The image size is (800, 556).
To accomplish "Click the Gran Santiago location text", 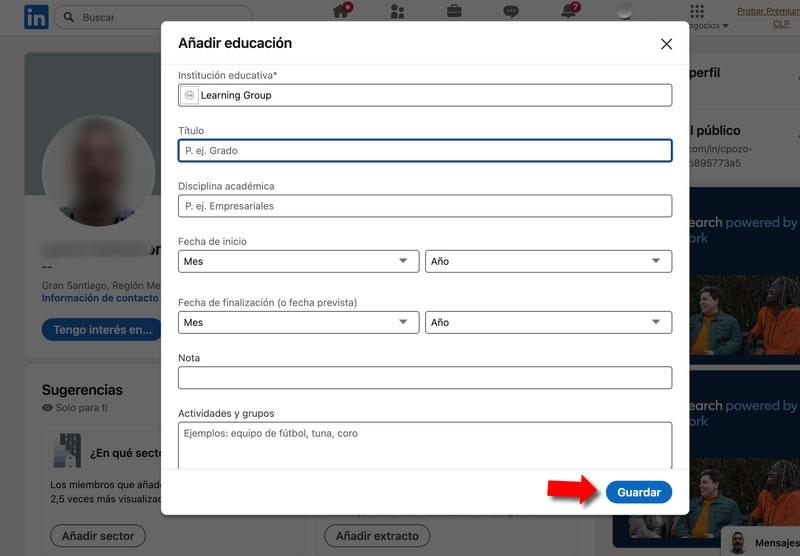I will 101,286.
